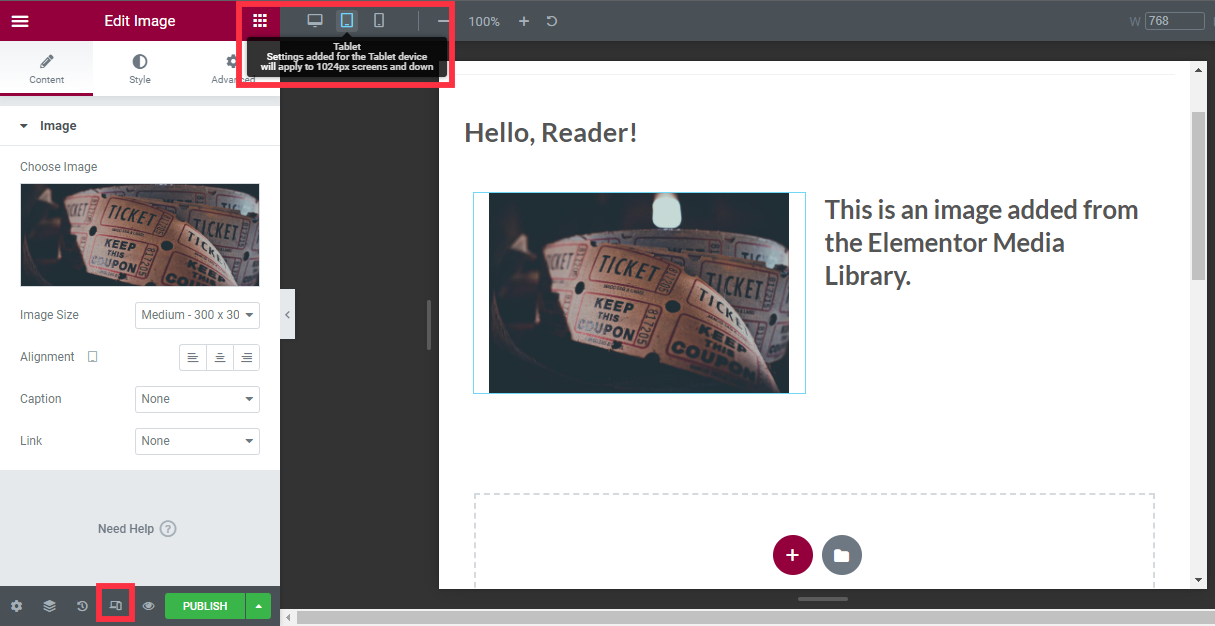Select the Hello, Reader! heading
1215x626 pixels.
(551, 133)
